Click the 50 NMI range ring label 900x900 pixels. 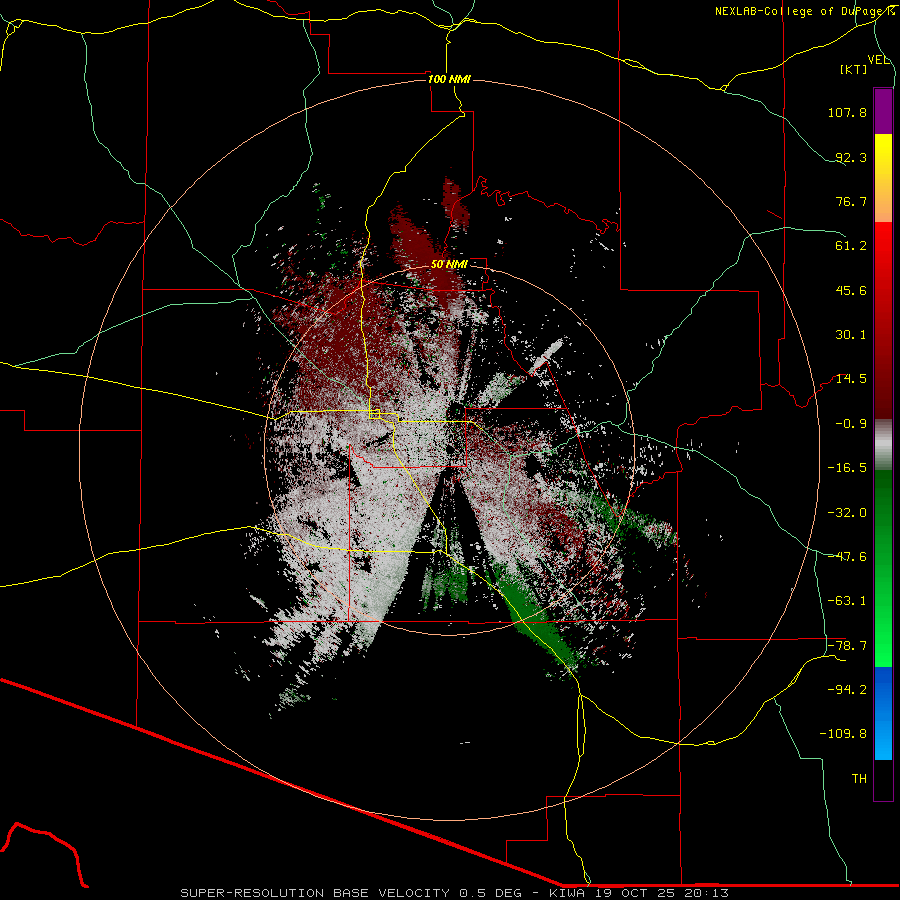(x=449, y=265)
